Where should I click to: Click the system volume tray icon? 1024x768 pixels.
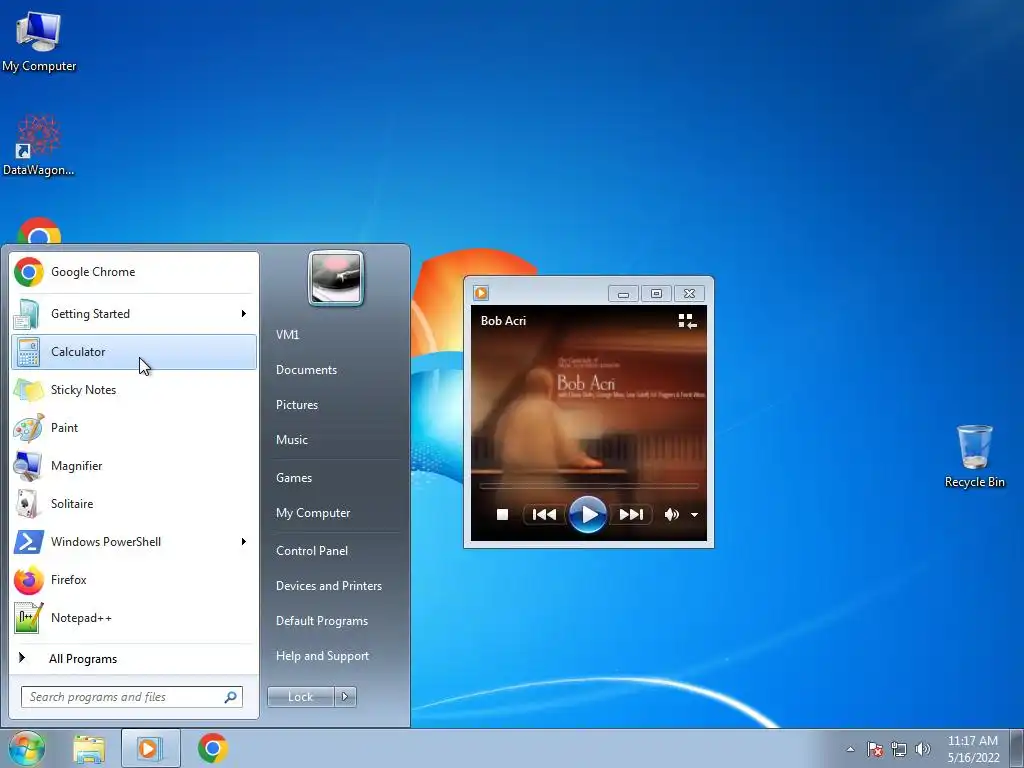(x=923, y=749)
